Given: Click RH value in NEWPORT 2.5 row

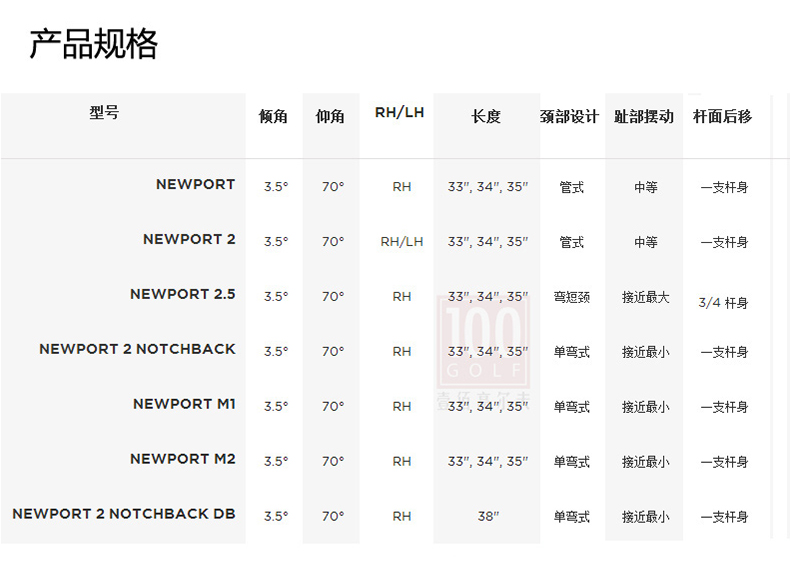Looking at the screenshot, I should pyautogui.click(x=402, y=297).
